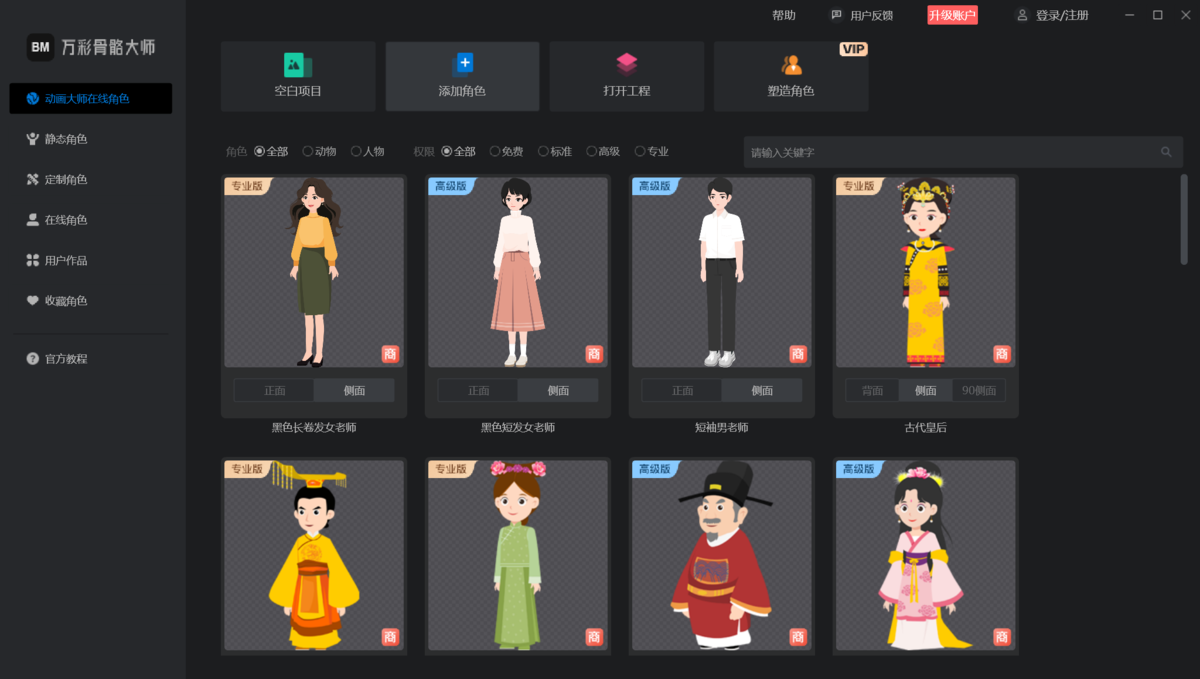This screenshot has height=679, width=1200.
Task: Click the 添加角色 icon
Action: [x=462, y=75]
